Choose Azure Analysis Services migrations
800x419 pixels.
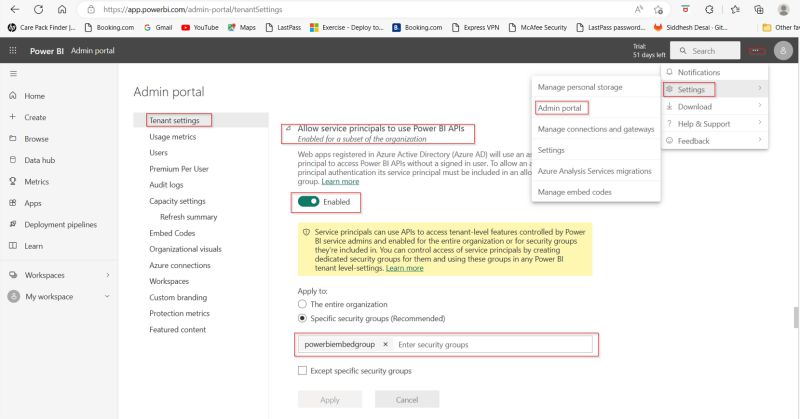pos(595,171)
